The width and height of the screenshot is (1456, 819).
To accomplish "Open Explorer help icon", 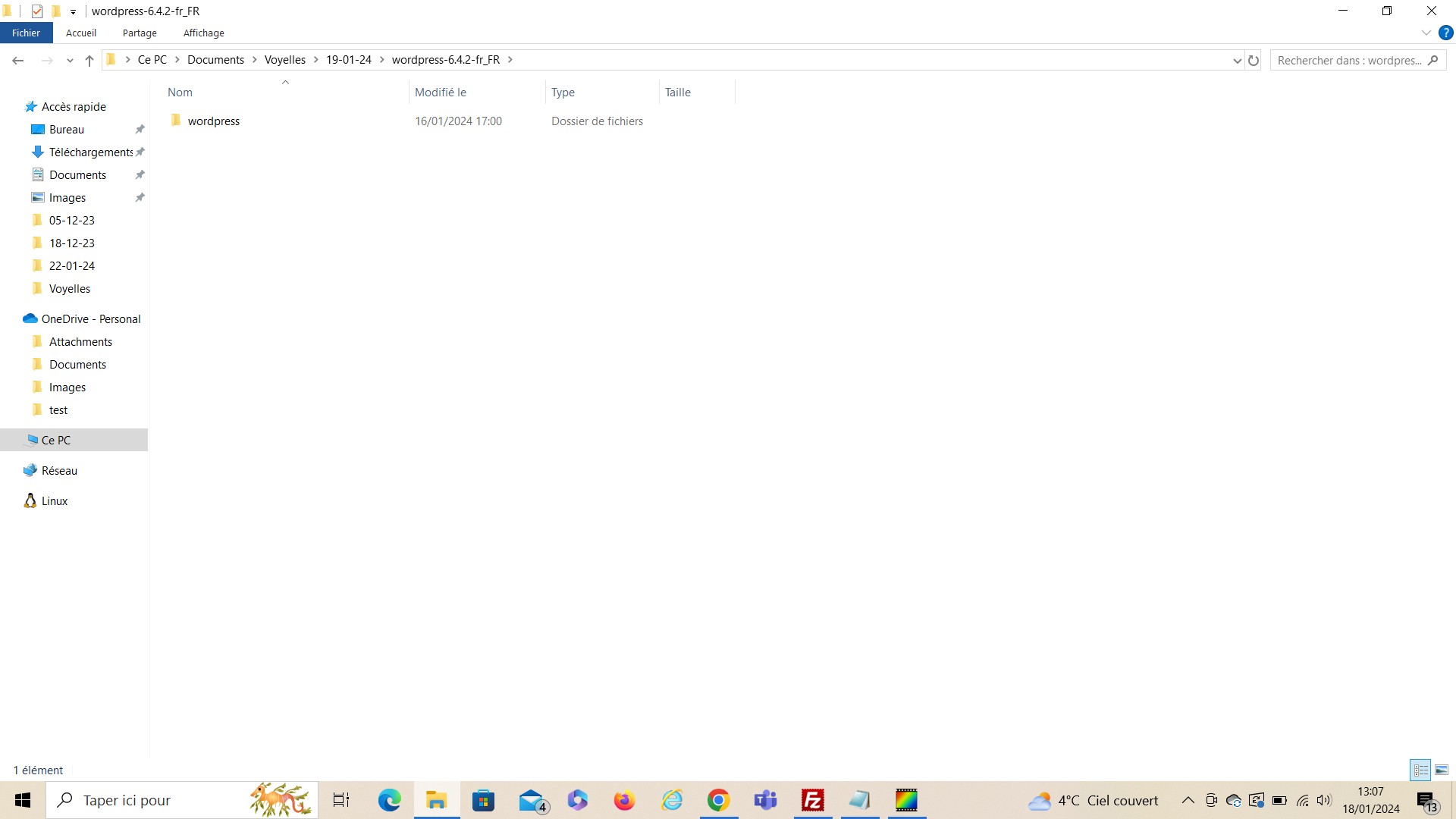I will [x=1445, y=33].
